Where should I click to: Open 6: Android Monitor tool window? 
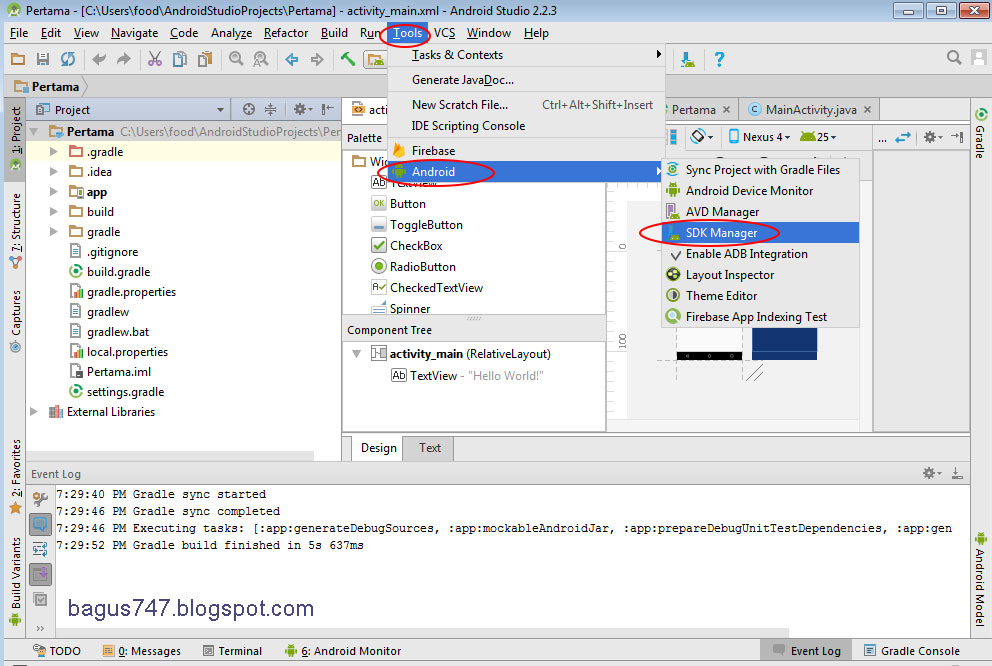pyautogui.click(x=343, y=651)
